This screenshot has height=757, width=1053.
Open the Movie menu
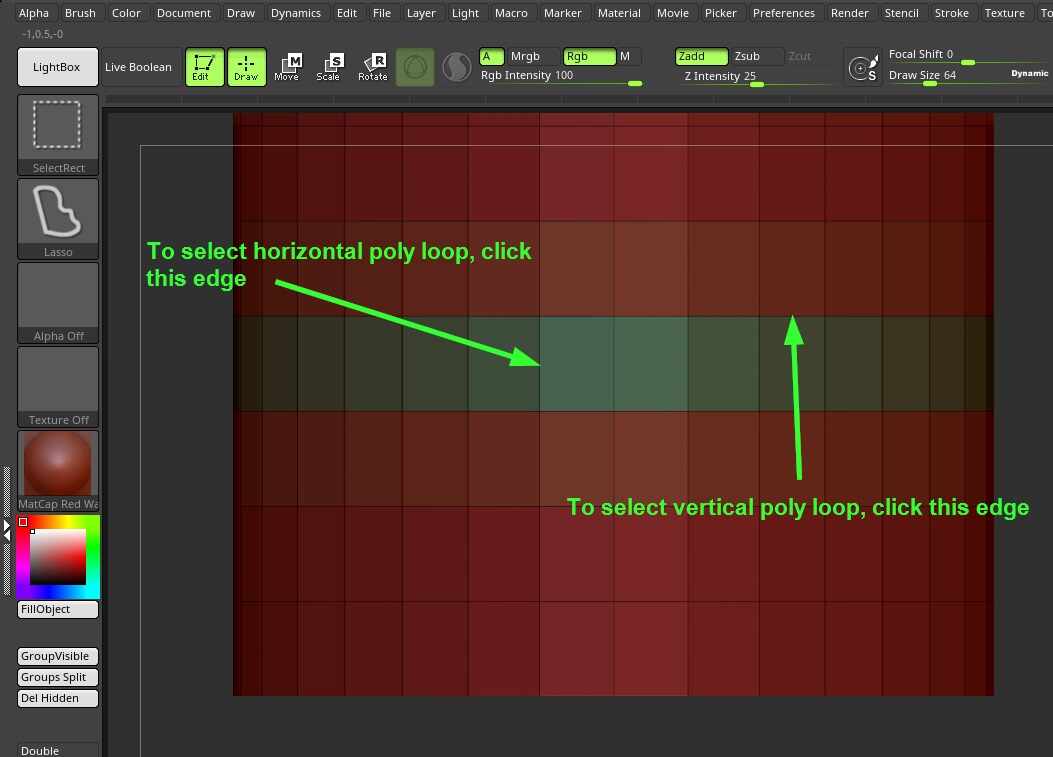coord(672,13)
